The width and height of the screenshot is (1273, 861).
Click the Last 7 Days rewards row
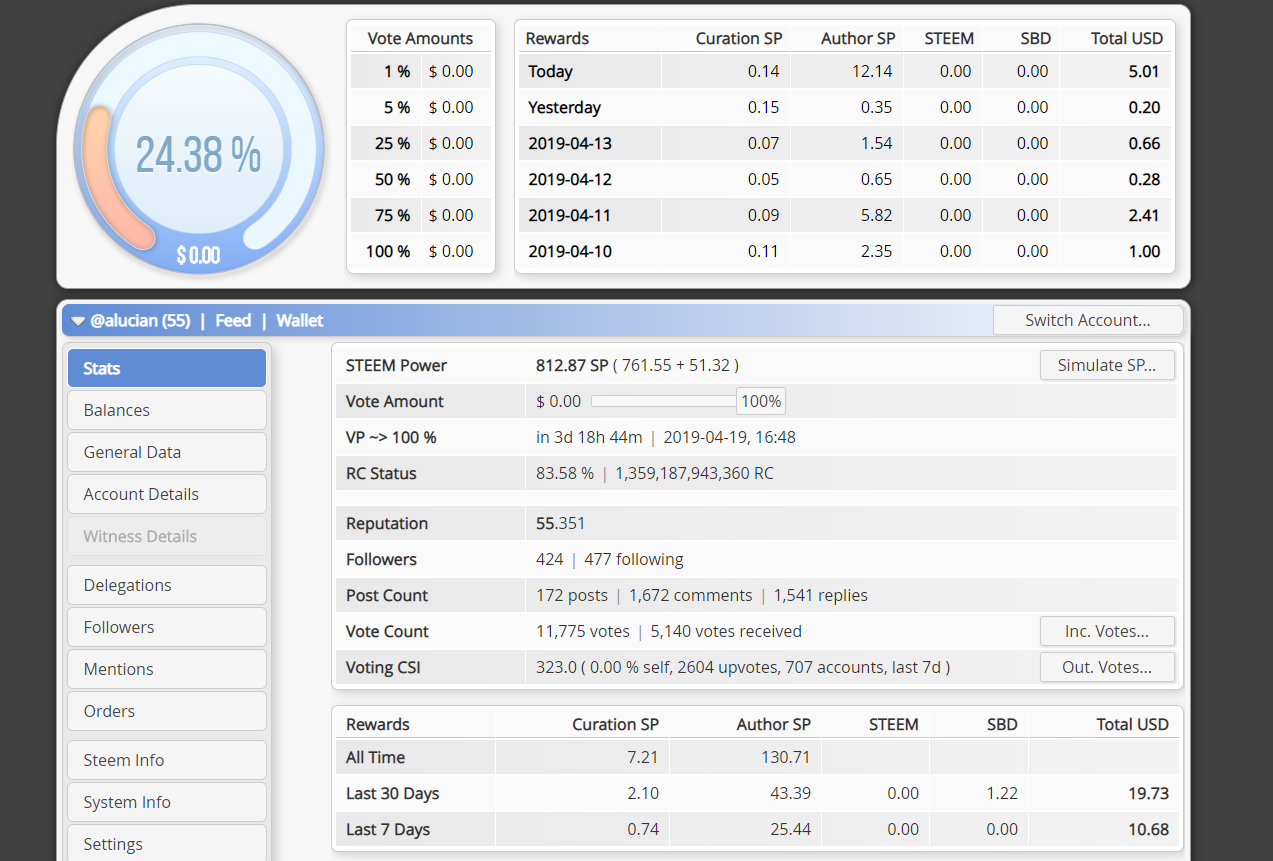pyautogui.click(x=757, y=829)
